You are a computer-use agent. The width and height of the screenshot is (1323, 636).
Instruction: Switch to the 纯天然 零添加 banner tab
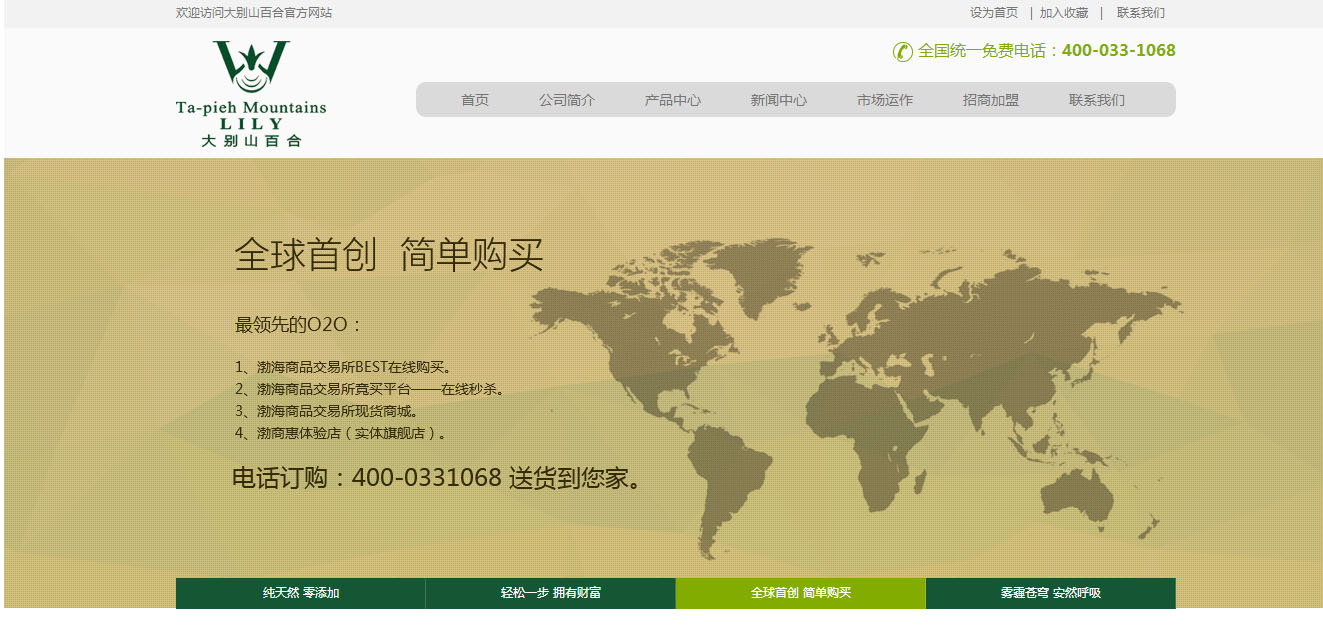(x=301, y=593)
